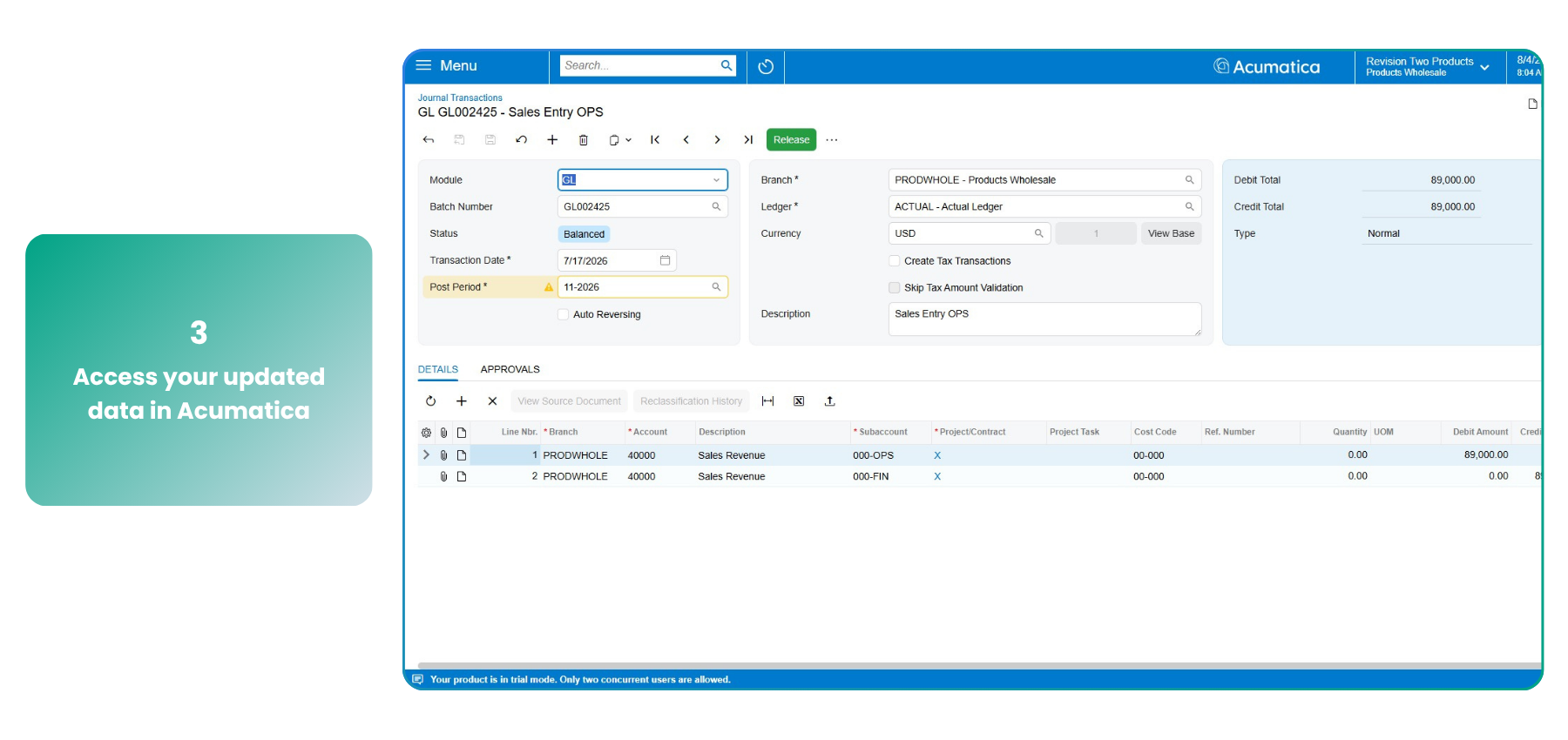This screenshot has width=1568, height=740.
Task: Refresh the details grid
Action: 430,401
